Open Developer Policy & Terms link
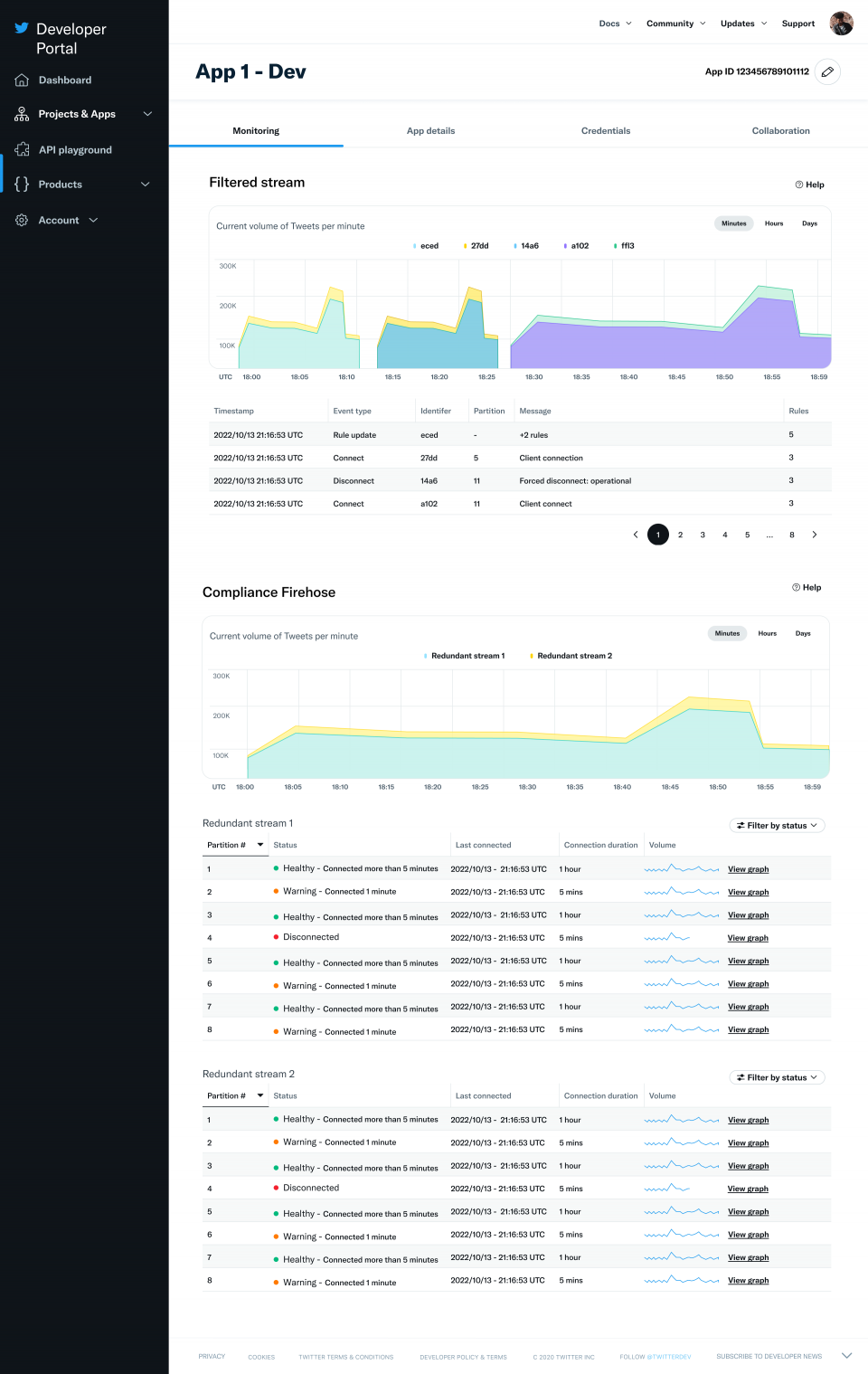Screen dimensions: 868x1374 click(463, 1357)
